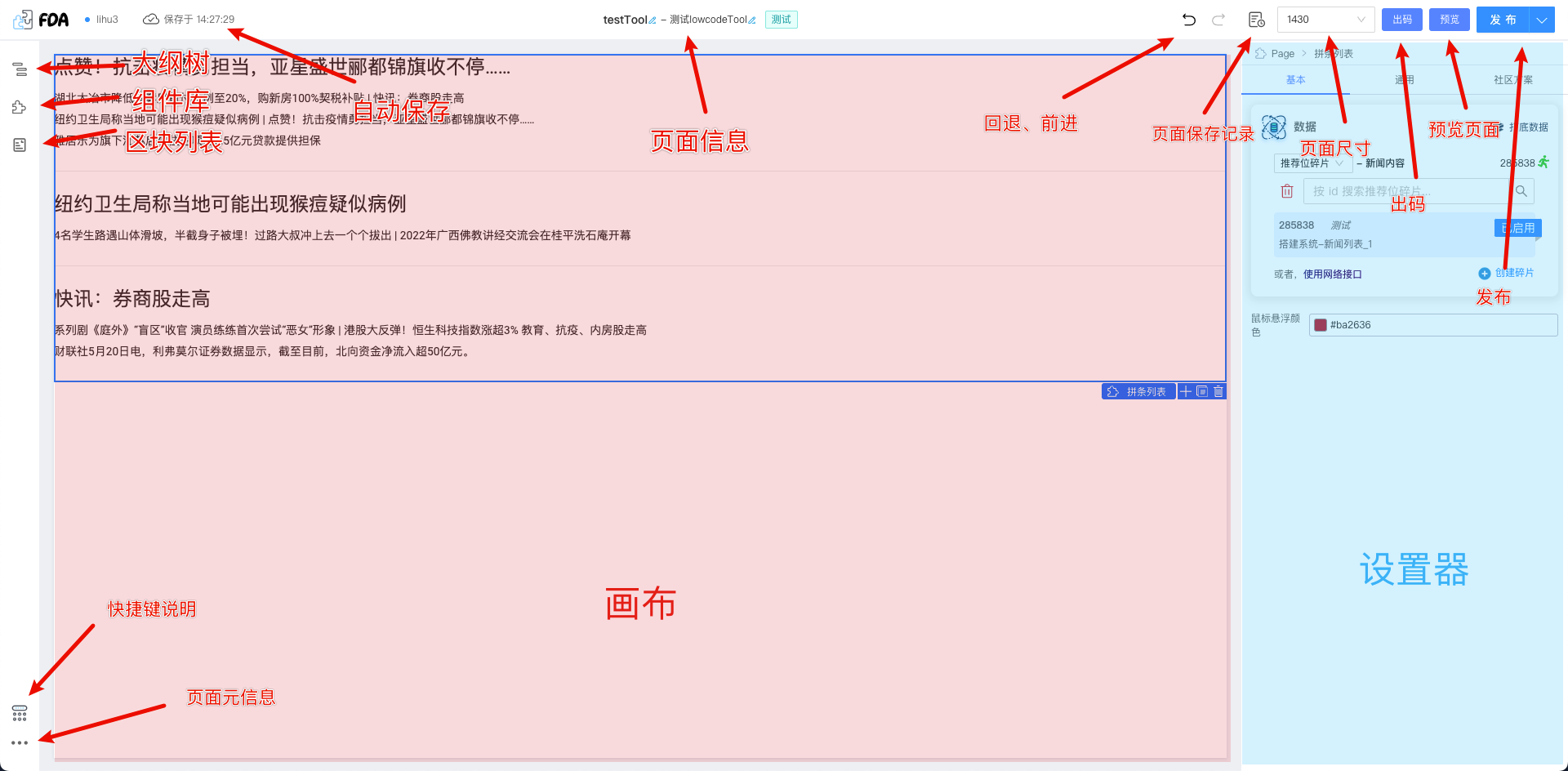Viewport: 1568px width, 771px height.
Task: Open the outline tree panel icon
Action: tap(20, 69)
